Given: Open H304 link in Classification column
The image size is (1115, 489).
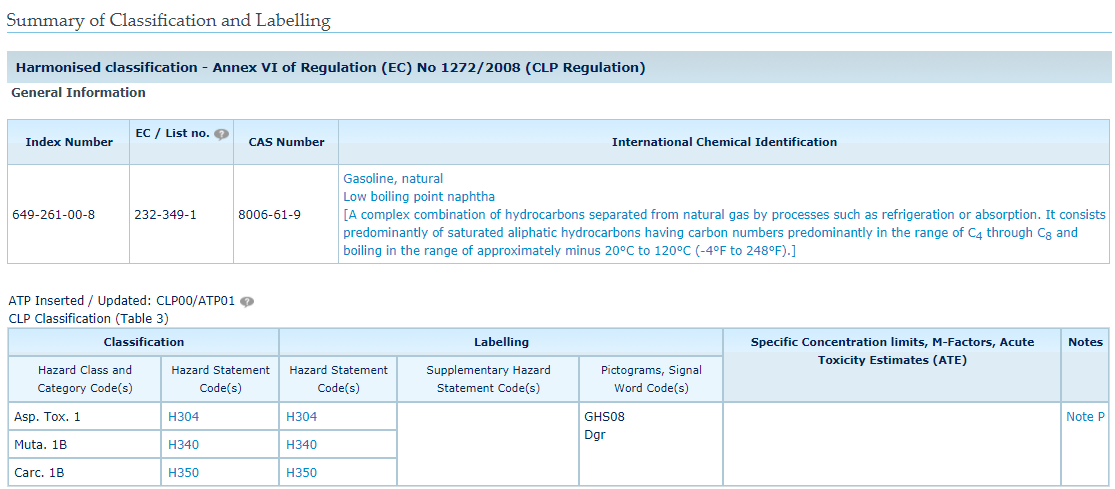Looking at the screenshot, I should tap(183, 417).
